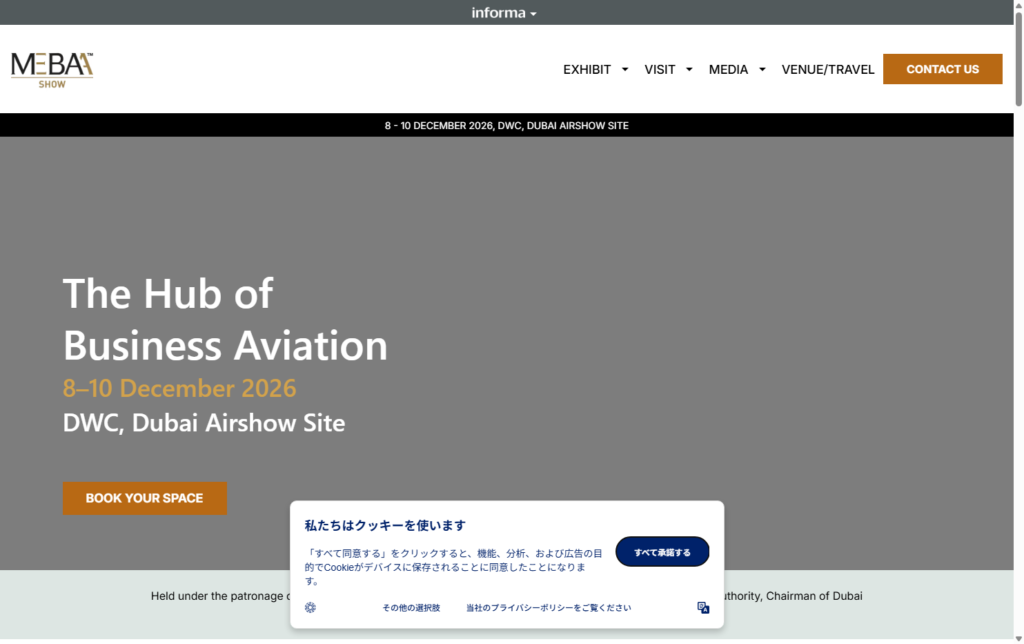Image resolution: width=1024 pixels, height=644 pixels.
Task: Click the Hub of Business Aviation headline
Action: click(225, 320)
